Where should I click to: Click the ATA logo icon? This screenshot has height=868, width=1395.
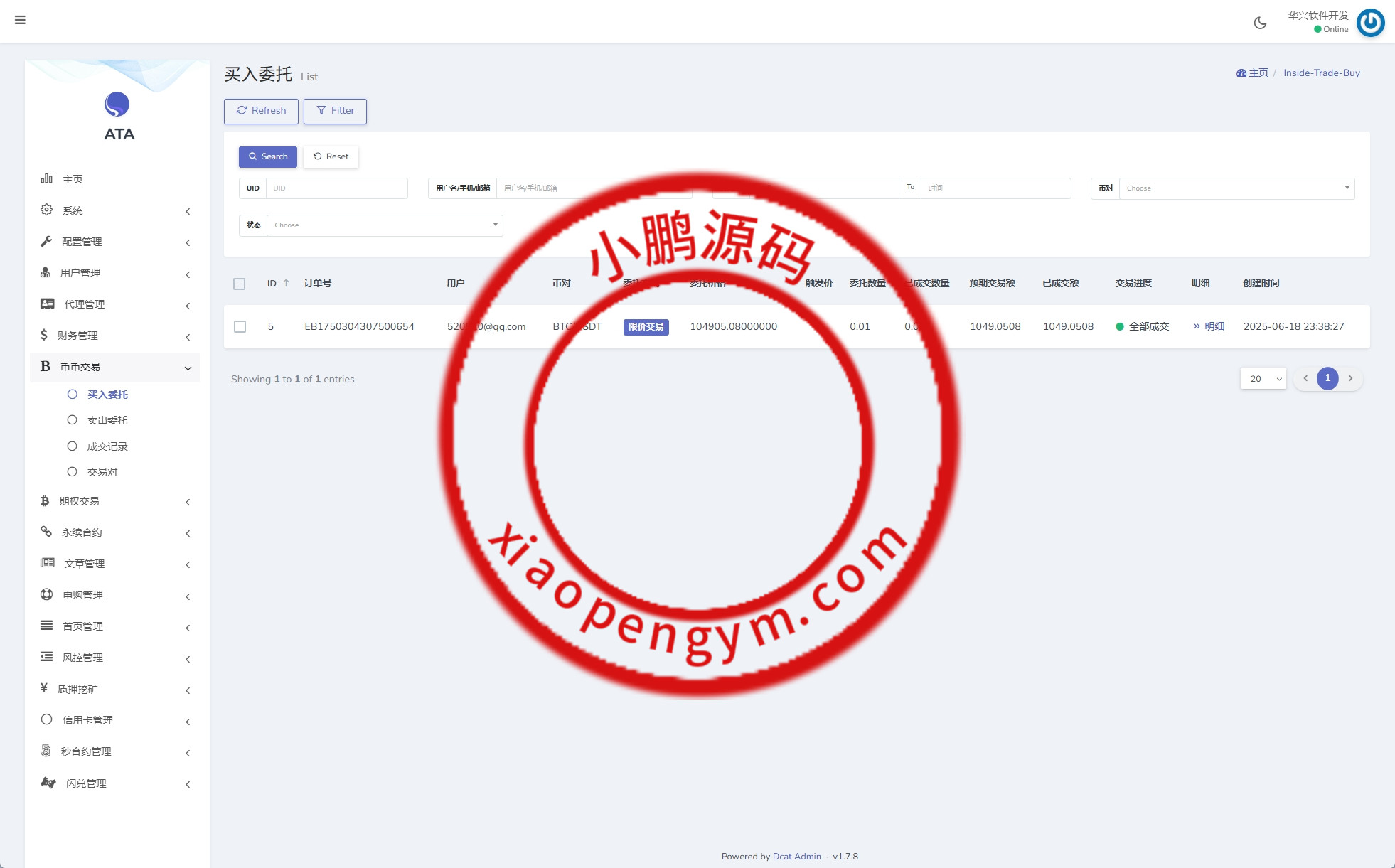117,105
